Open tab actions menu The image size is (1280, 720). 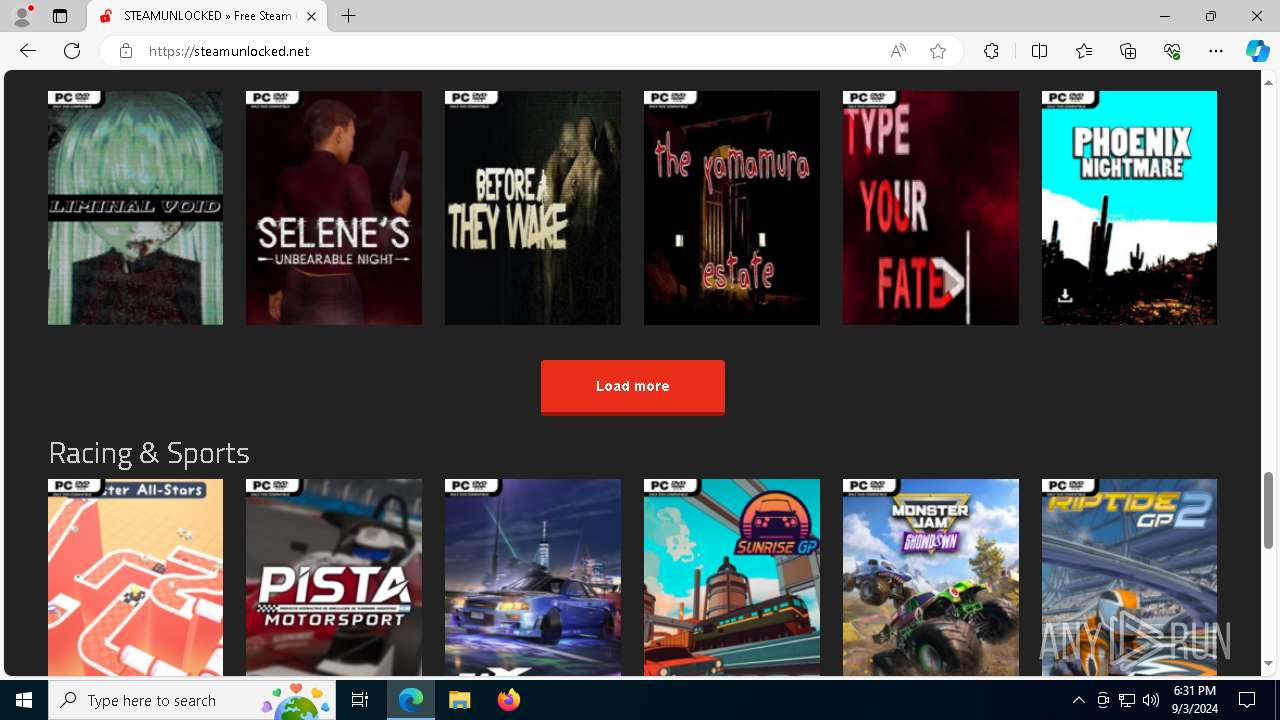point(60,16)
